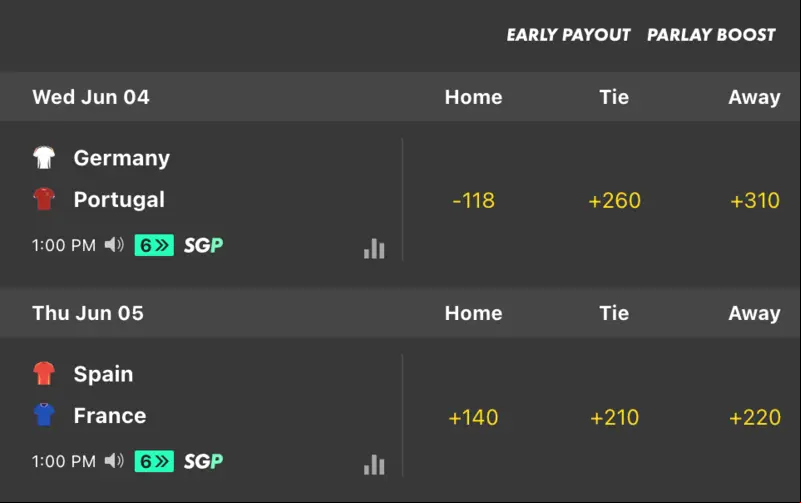The width and height of the screenshot is (801, 503).
Task: Open stats chart icon for Germany vs Portugal
Action: pyautogui.click(x=374, y=249)
